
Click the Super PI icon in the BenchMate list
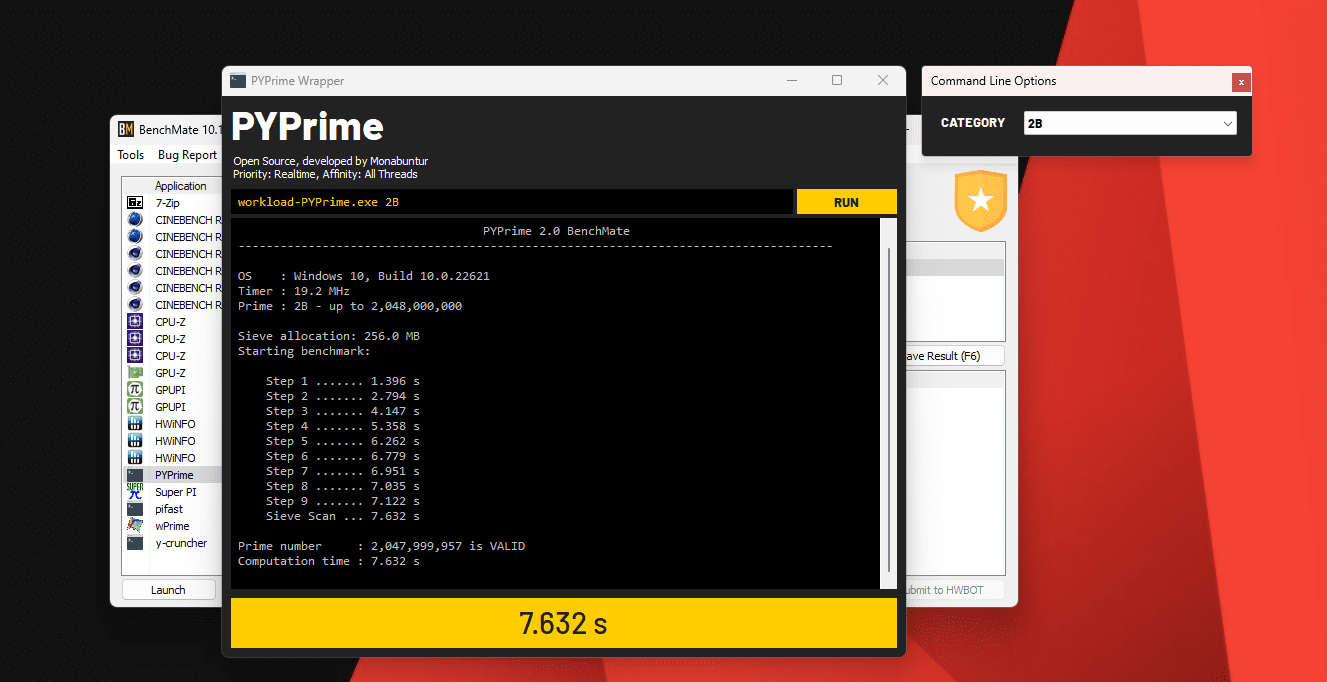135,492
